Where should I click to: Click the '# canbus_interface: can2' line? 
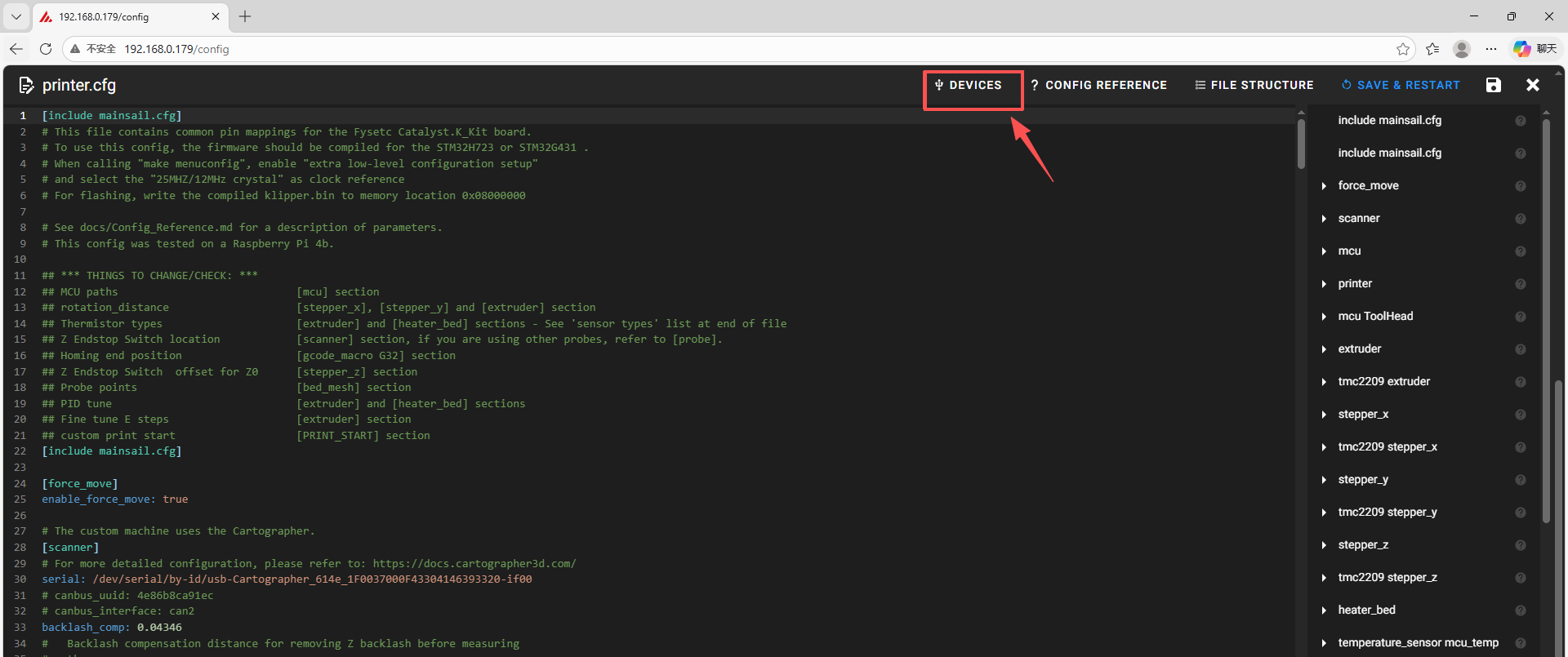[x=118, y=611]
